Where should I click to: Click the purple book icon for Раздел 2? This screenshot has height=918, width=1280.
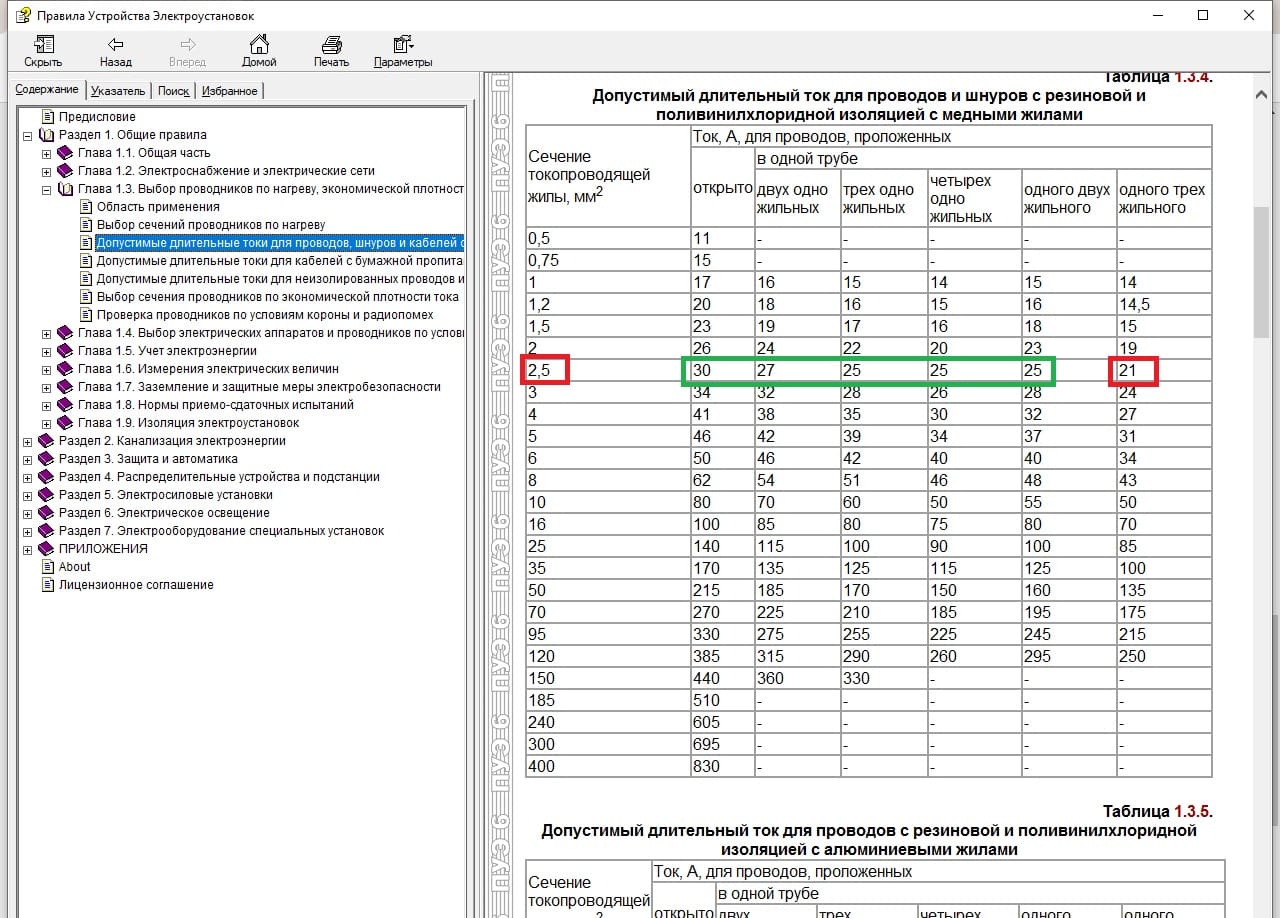coord(47,441)
